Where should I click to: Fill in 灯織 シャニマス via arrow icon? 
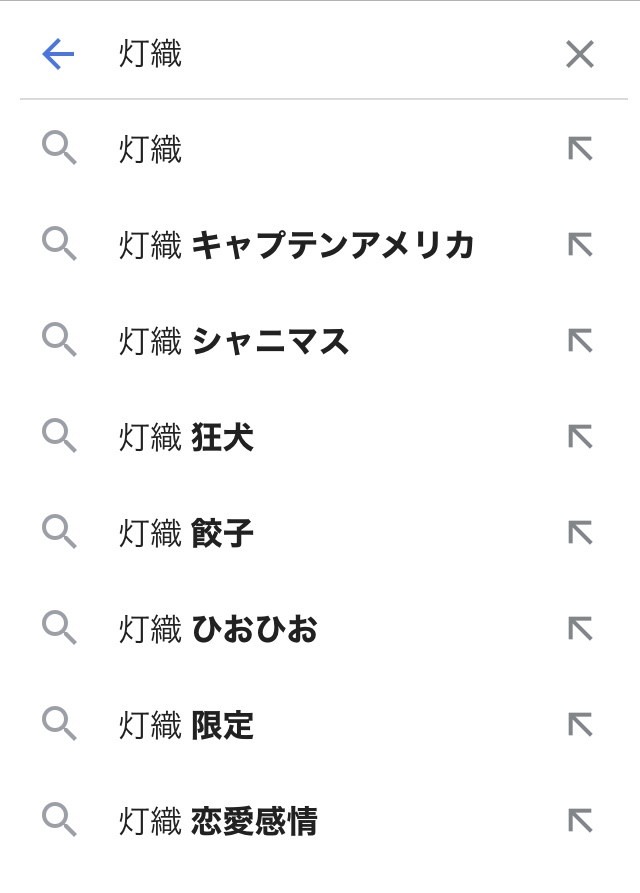580,341
